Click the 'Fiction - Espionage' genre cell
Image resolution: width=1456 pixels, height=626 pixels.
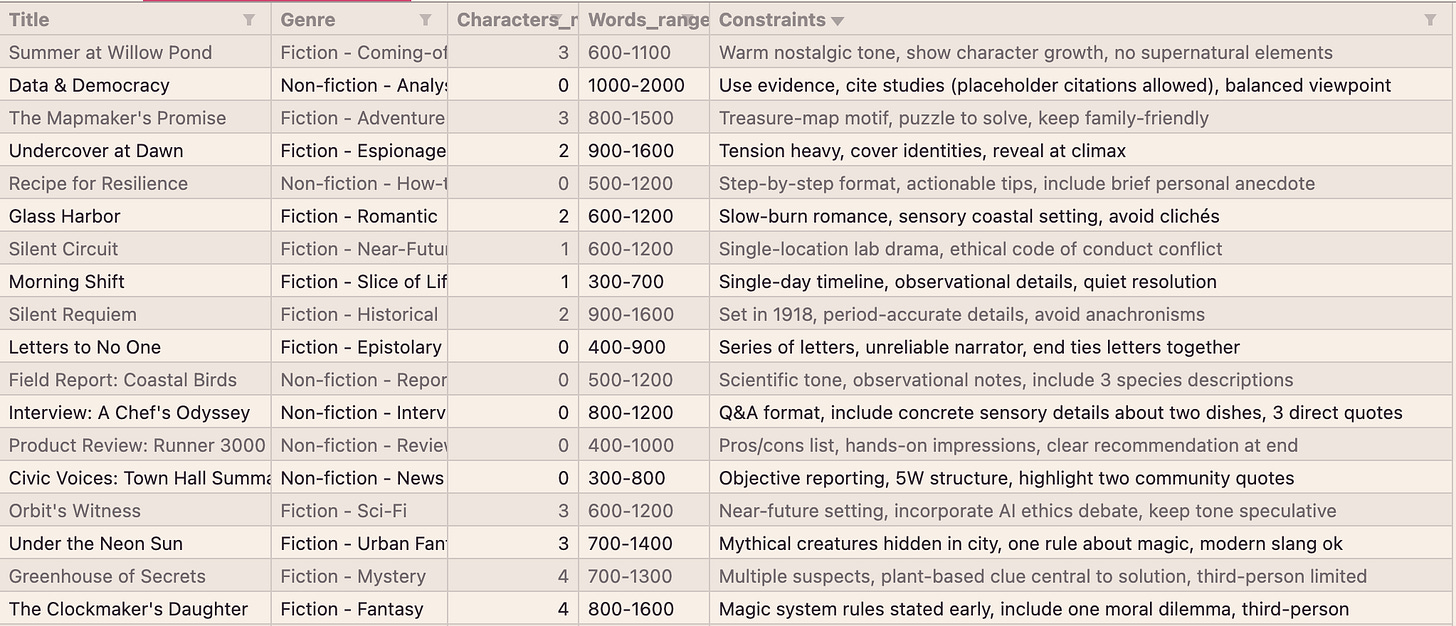click(x=360, y=151)
